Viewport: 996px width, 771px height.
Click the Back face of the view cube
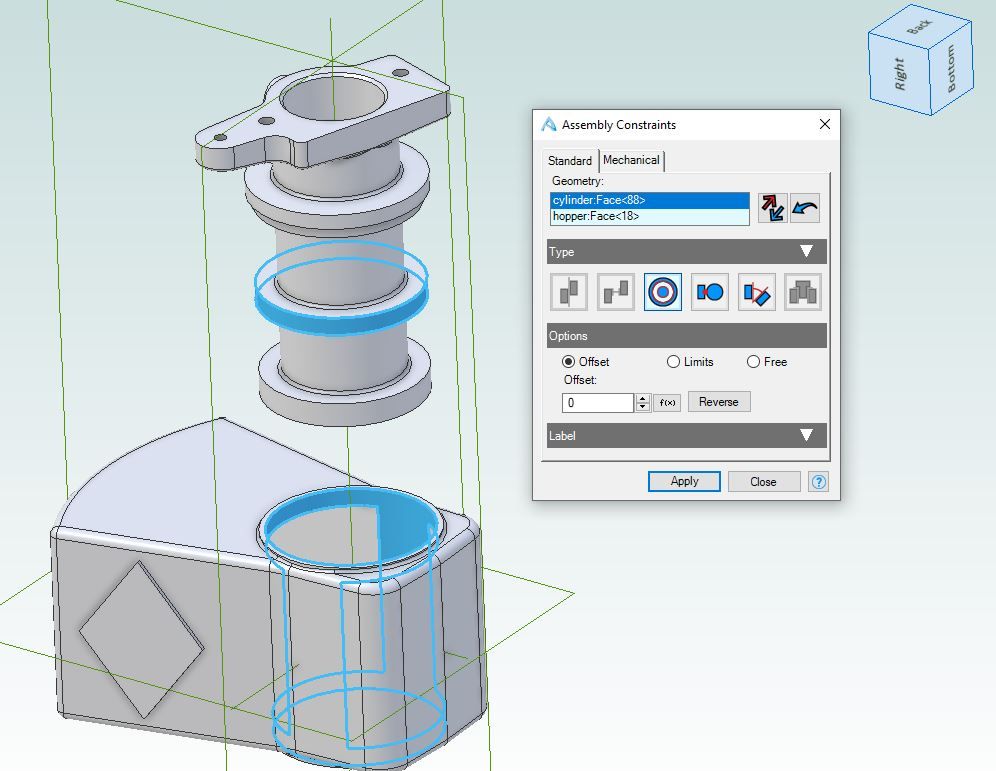pyautogui.click(x=919, y=26)
